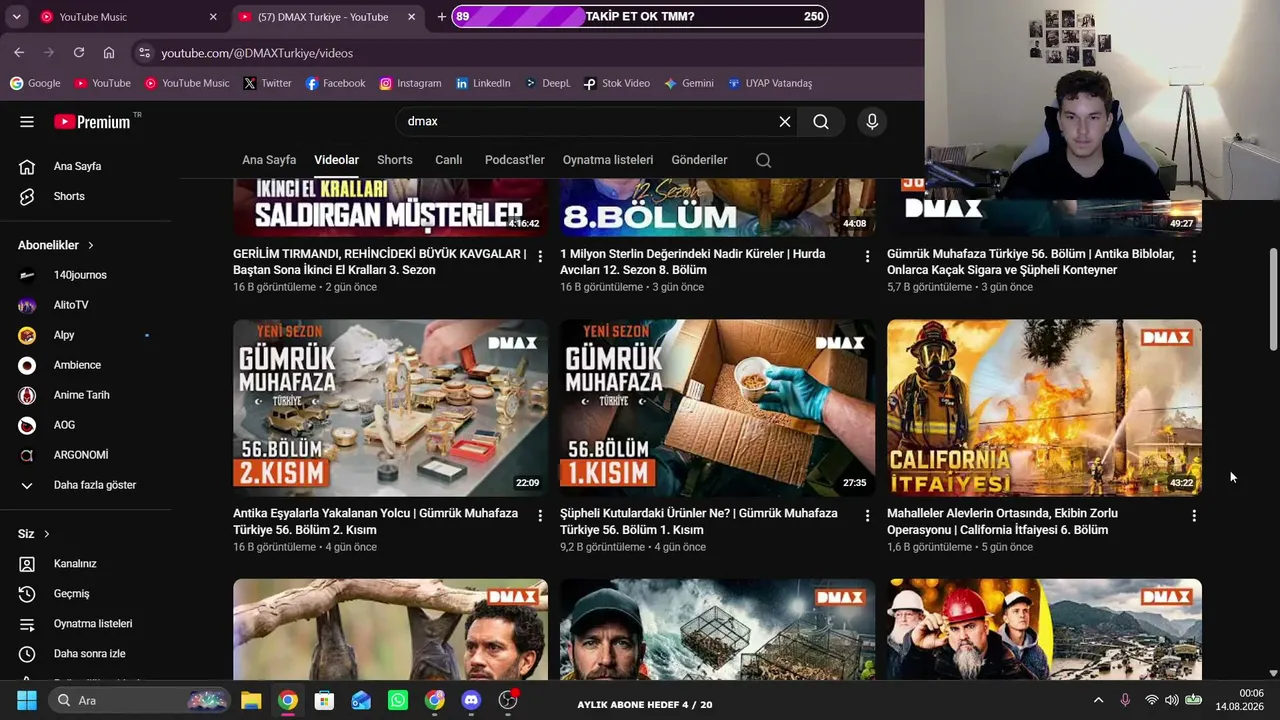Open a new browser tab

[442, 17]
